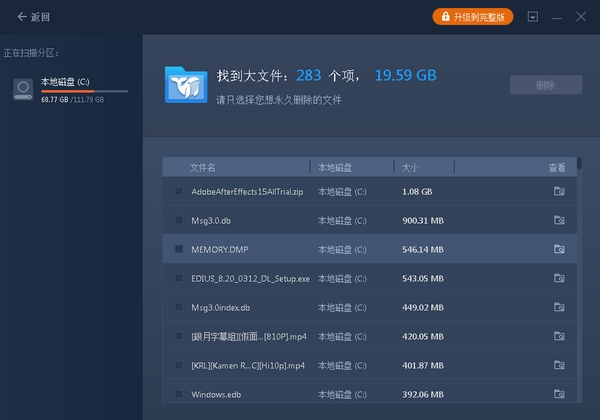Tick the MEMORY.DMP checkbox

179,249
